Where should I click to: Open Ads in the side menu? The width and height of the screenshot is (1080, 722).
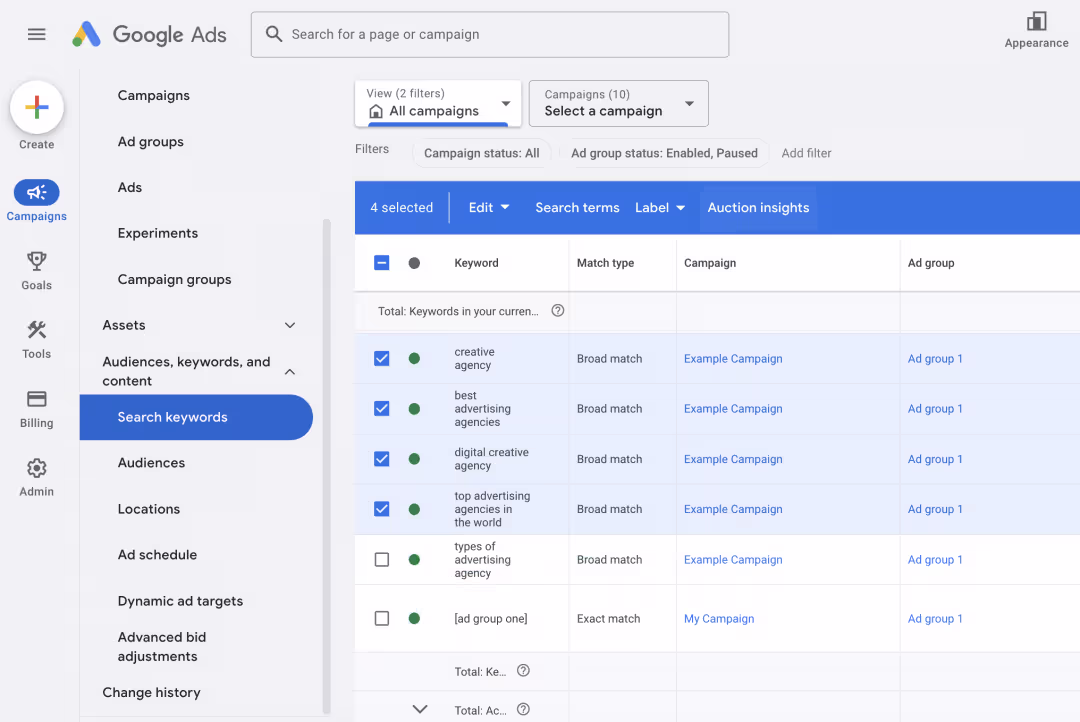click(129, 187)
